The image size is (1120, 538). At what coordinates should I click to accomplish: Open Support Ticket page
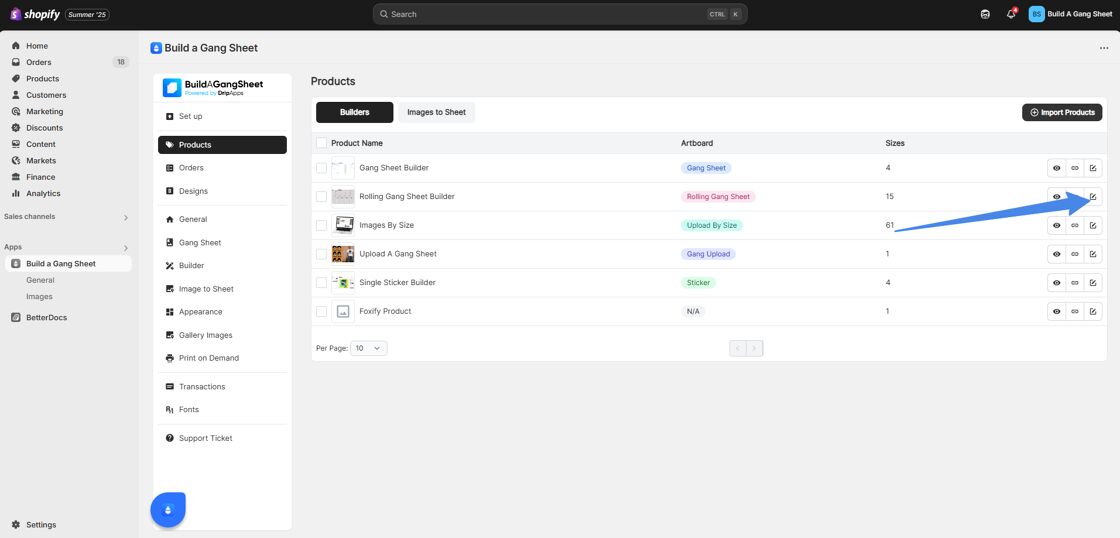point(222,438)
